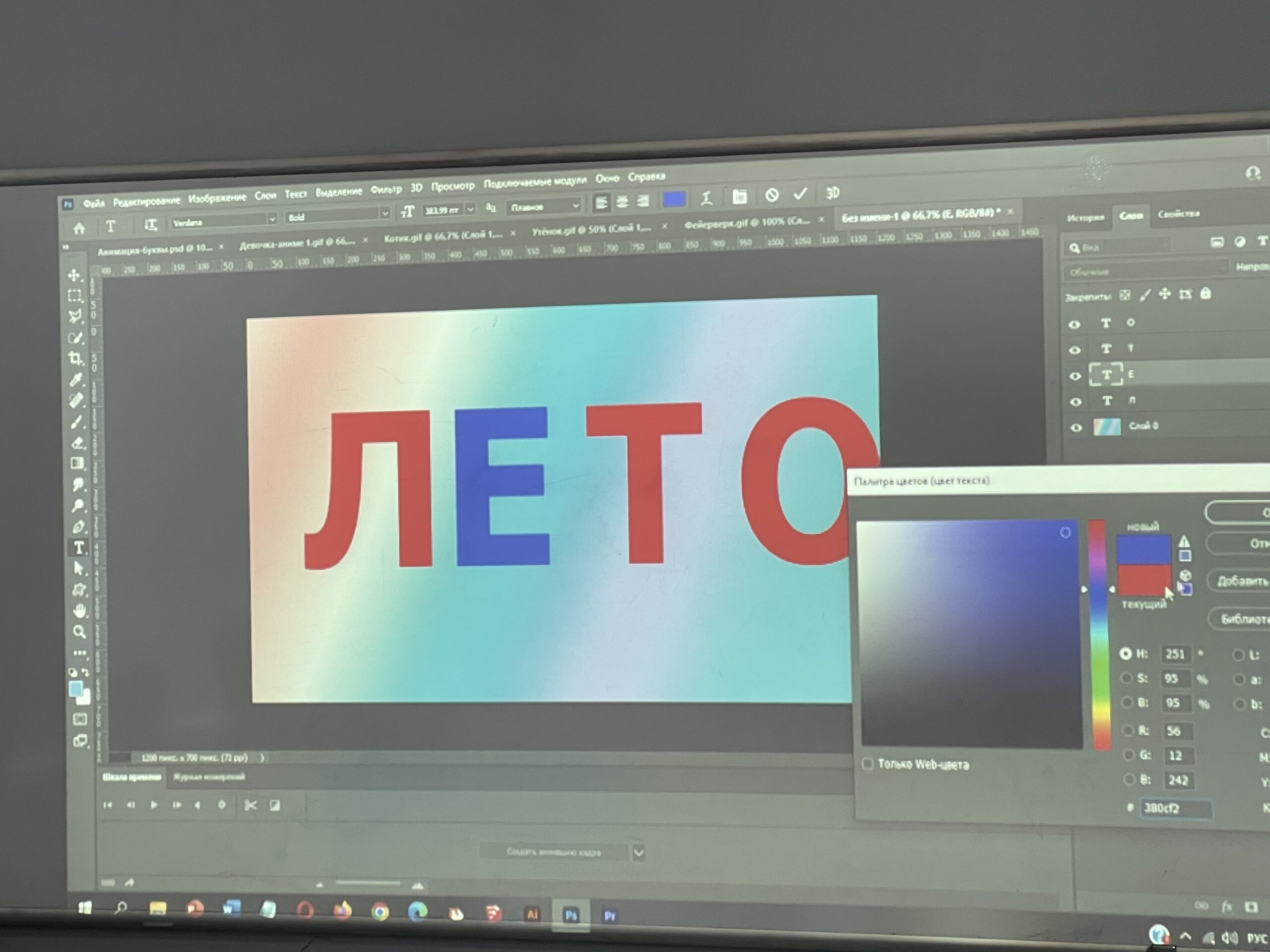The image size is (1270, 952).
Task: Enable Только Web-цвета checkbox
Action: pyautogui.click(x=868, y=763)
